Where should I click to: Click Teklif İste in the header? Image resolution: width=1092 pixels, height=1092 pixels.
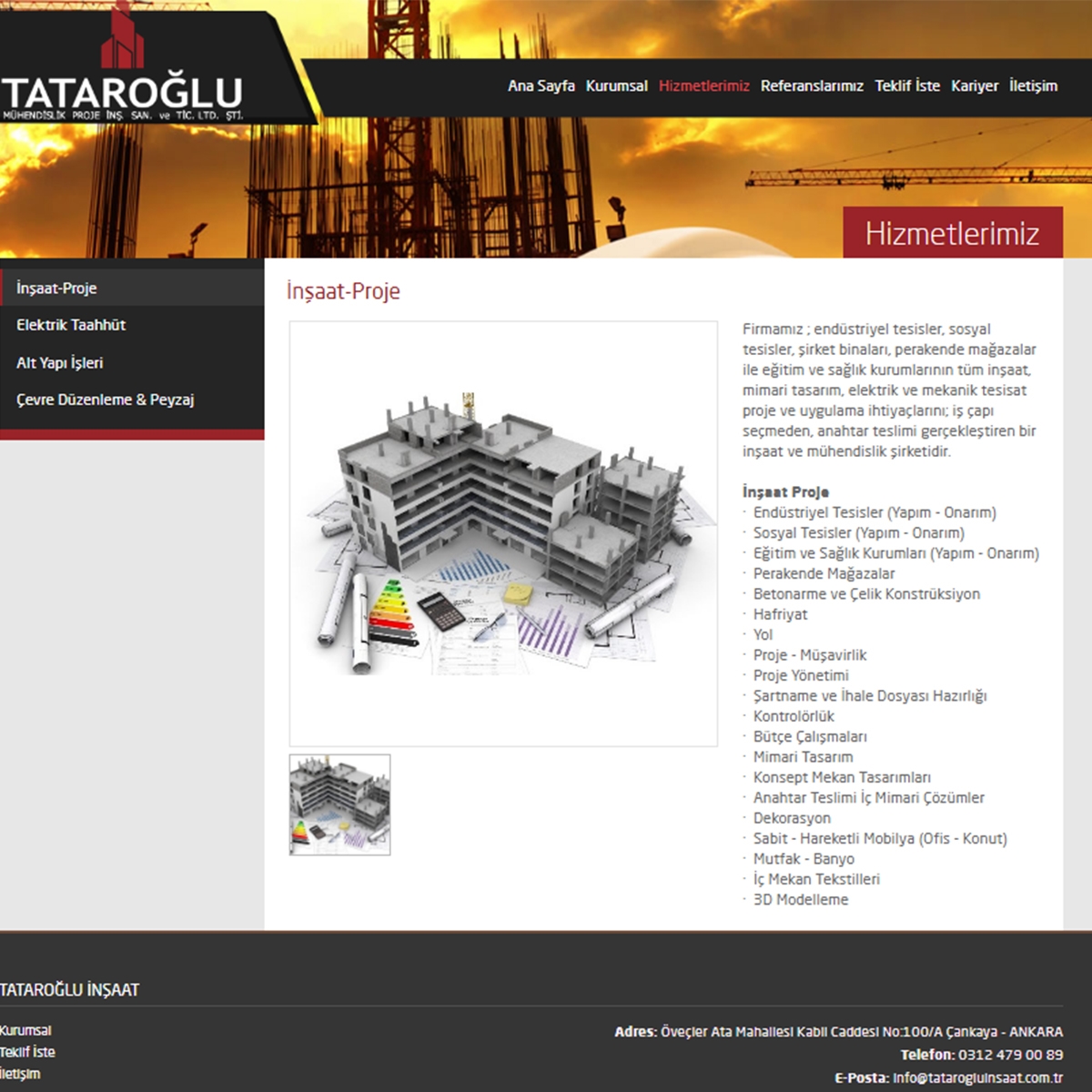(906, 86)
